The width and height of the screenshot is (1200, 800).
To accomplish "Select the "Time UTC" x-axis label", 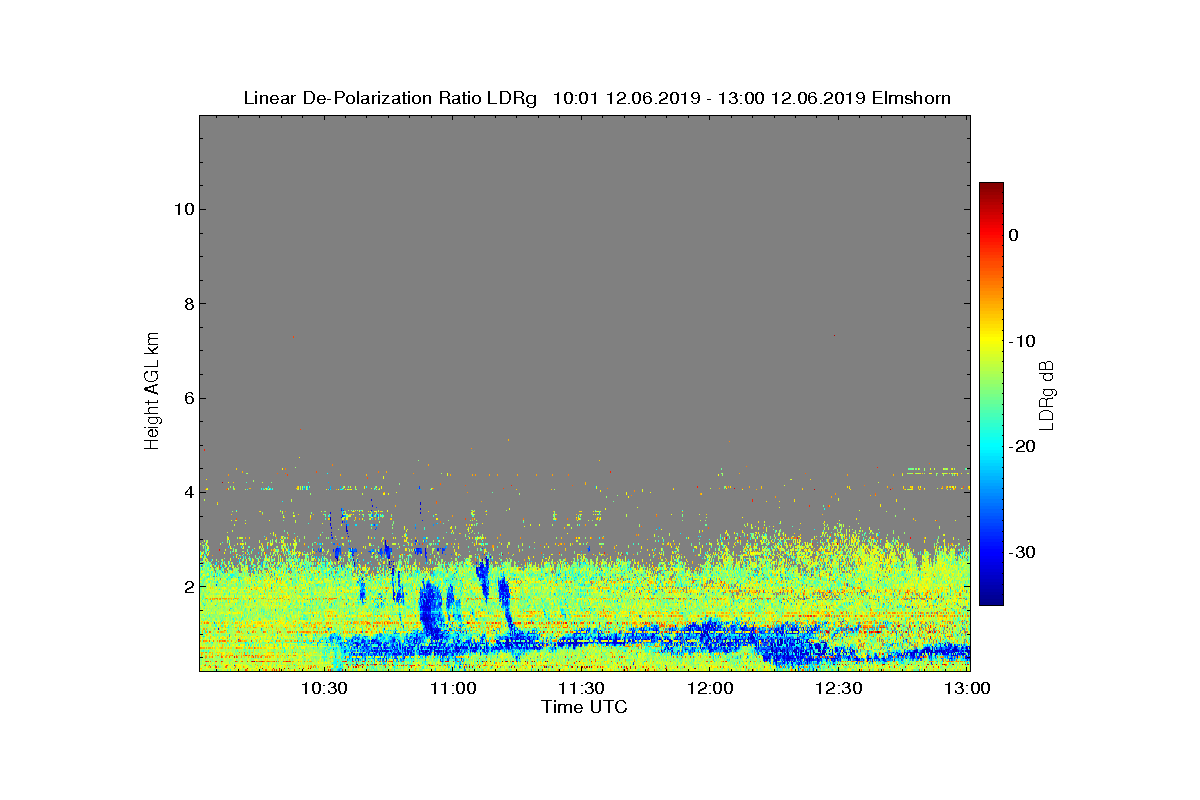I will coord(584,707).
